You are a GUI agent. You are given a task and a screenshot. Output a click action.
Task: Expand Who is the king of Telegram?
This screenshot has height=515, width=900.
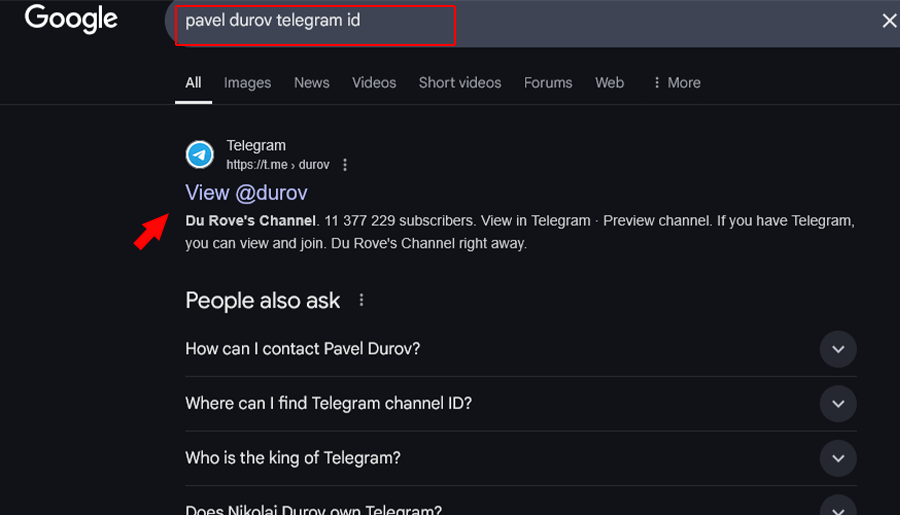tap(838, 458)
